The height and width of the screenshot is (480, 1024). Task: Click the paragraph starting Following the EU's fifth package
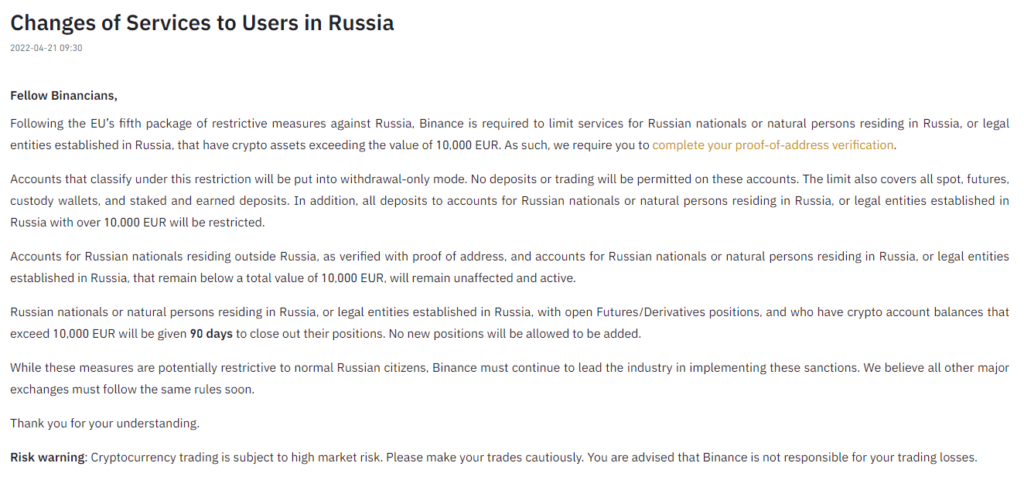(x=509, y=134)
